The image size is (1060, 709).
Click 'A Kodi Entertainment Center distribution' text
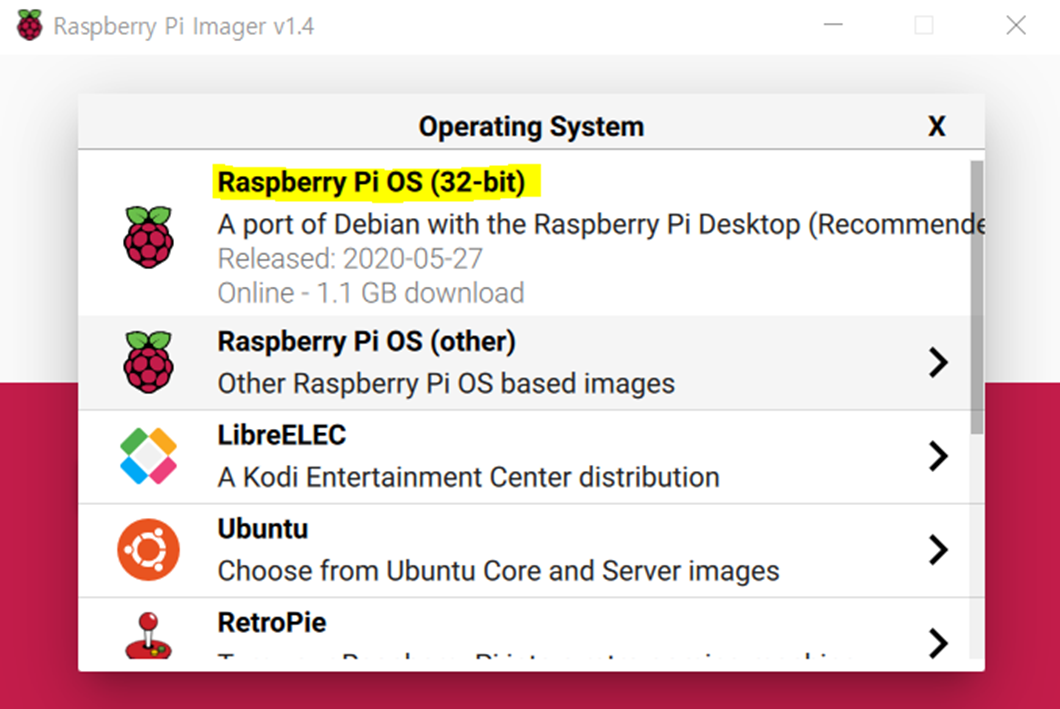[468, 478]
